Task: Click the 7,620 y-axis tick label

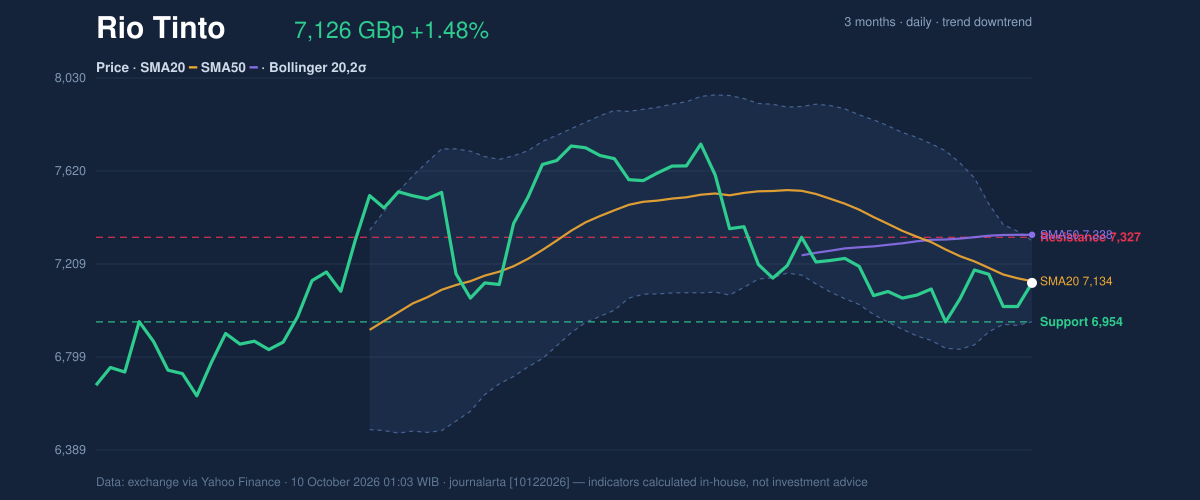Action: [x=70, y=171]
